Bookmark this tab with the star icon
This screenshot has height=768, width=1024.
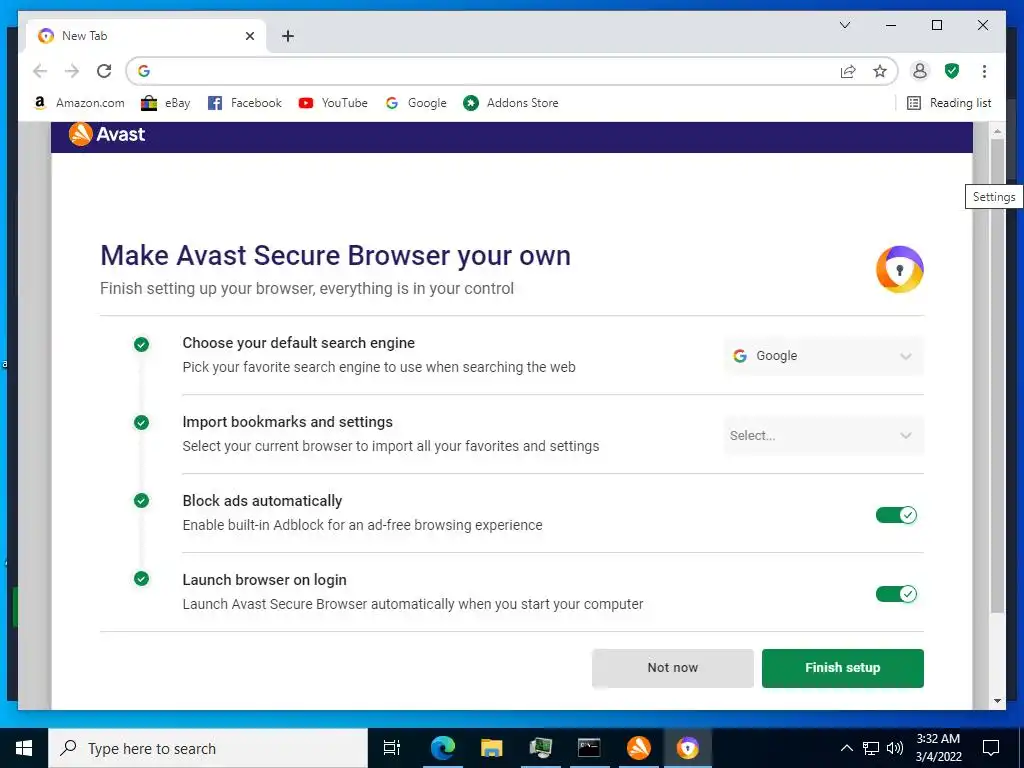(880, 71)
